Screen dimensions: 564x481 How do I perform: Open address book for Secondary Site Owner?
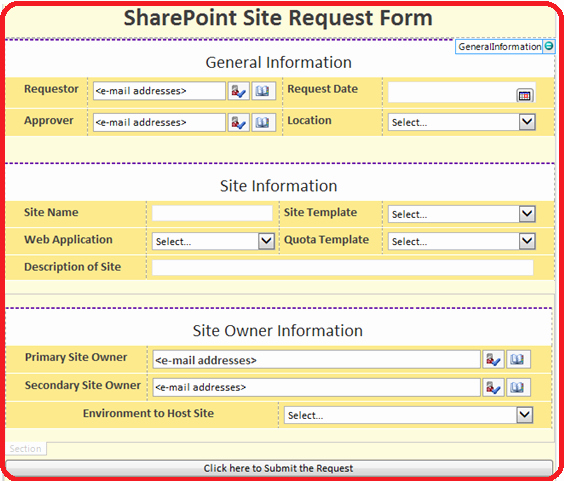point(518,387)
